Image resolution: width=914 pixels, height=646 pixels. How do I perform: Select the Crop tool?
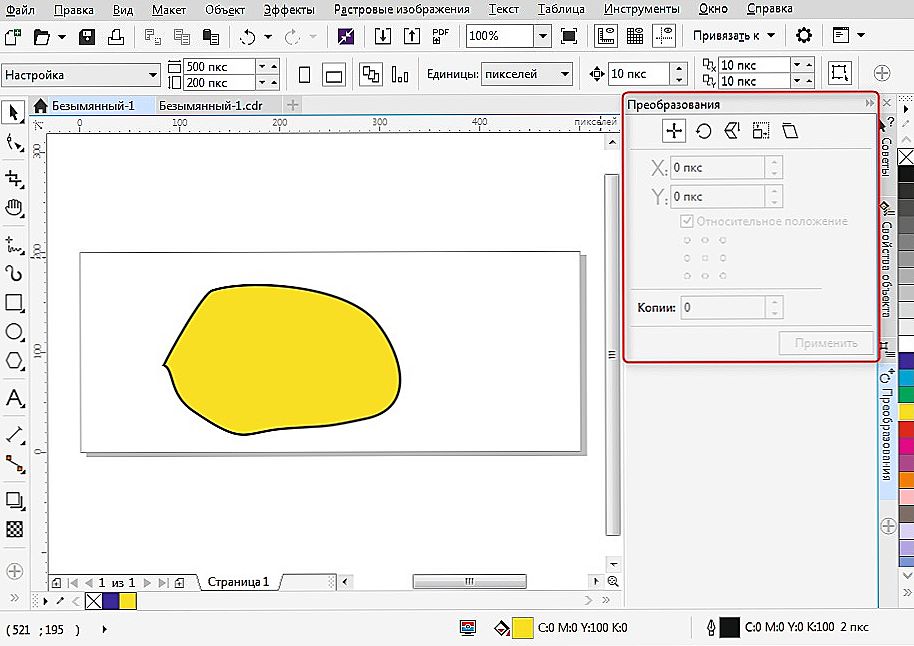[14, 178]
